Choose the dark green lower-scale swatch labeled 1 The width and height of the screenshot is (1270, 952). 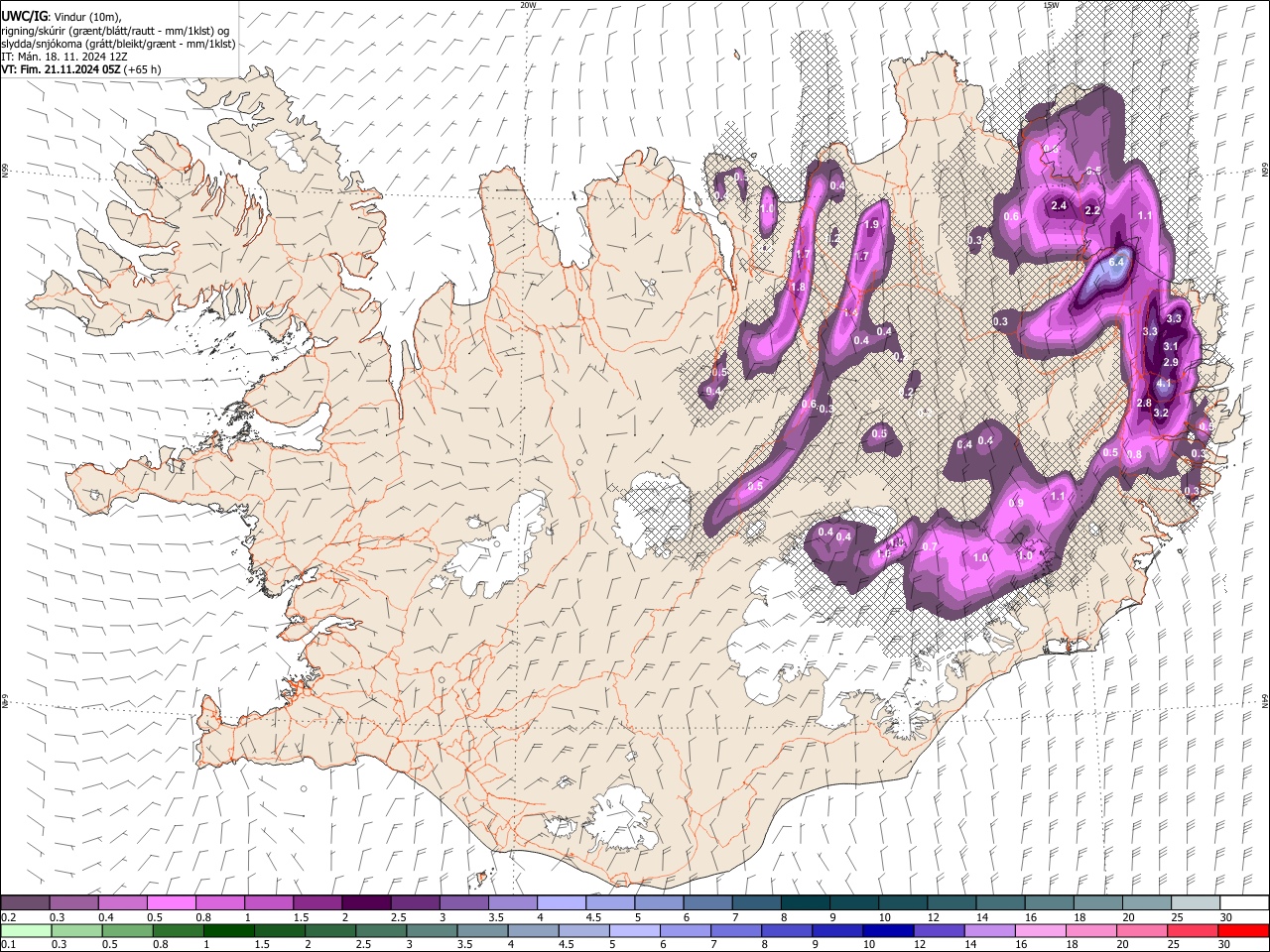[x=228, y=930]
